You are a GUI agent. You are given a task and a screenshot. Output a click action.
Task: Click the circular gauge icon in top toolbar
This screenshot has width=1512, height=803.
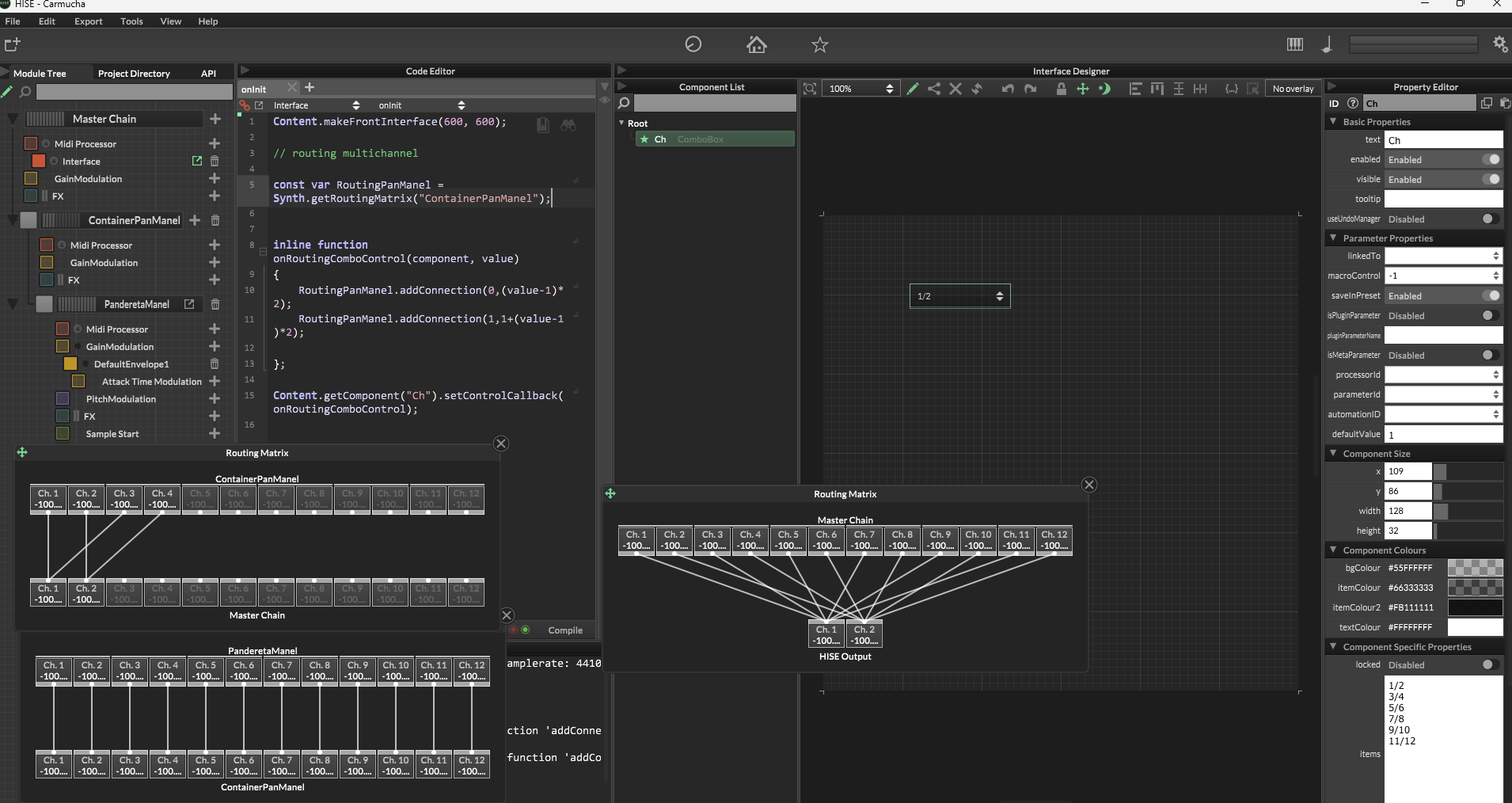(x=693, y=44)
